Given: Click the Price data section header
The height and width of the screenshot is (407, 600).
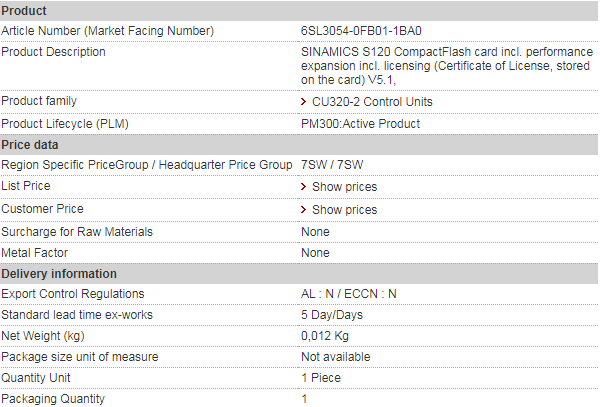Looking at the screenshot, I should 299,145.
